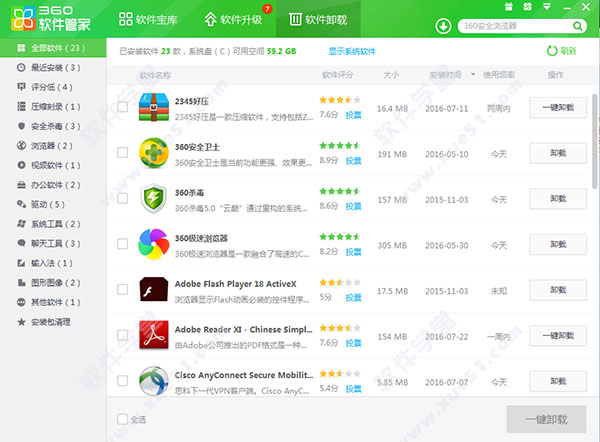Click the Adobe Reader XI icon
Image resolution: width=600 pixels, height=442 pixels.
click(x=154, y=335)
